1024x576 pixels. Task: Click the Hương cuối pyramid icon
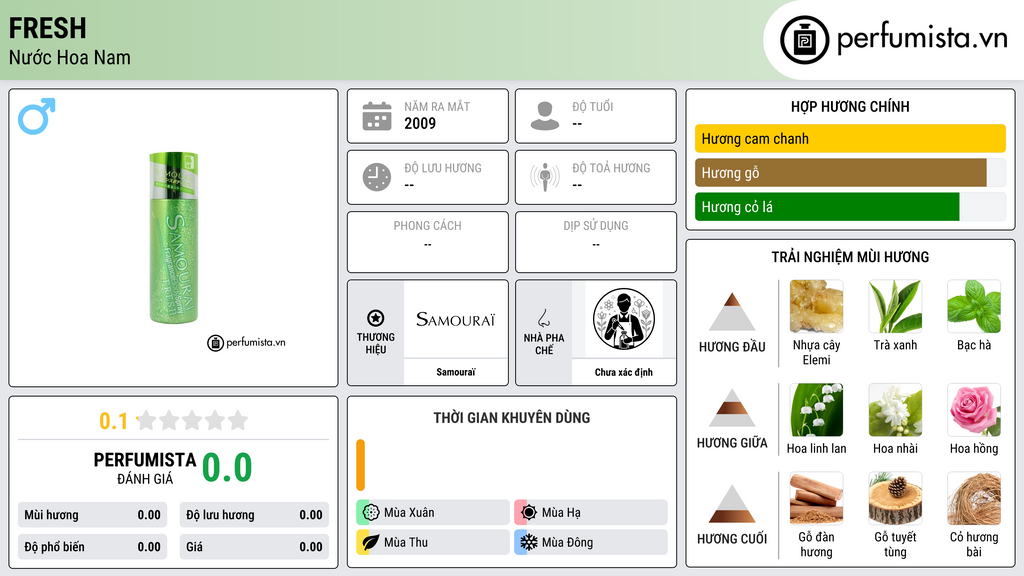732,504
